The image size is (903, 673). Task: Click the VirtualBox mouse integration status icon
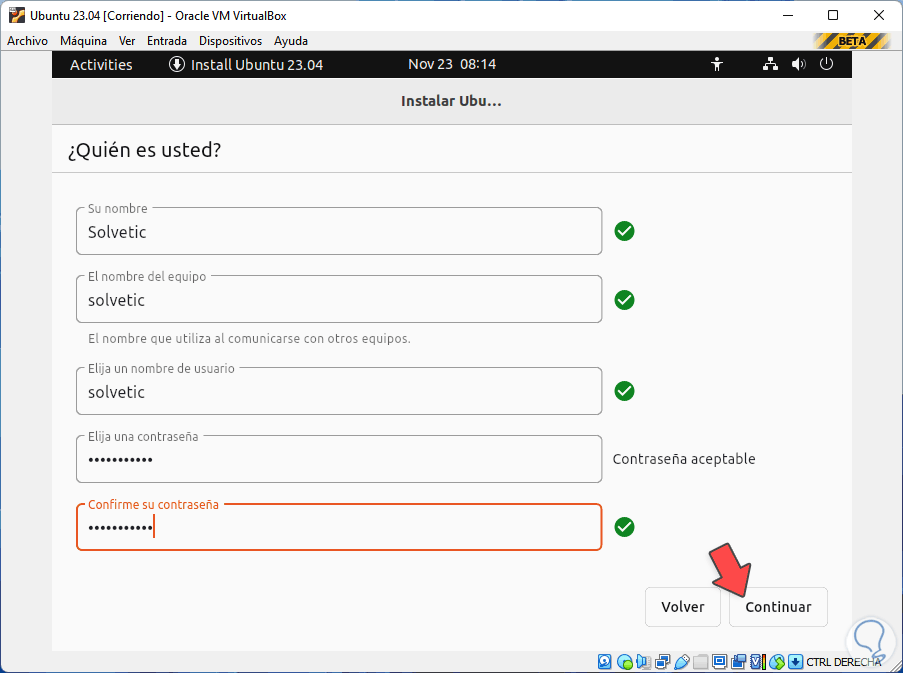pos(777,661)
